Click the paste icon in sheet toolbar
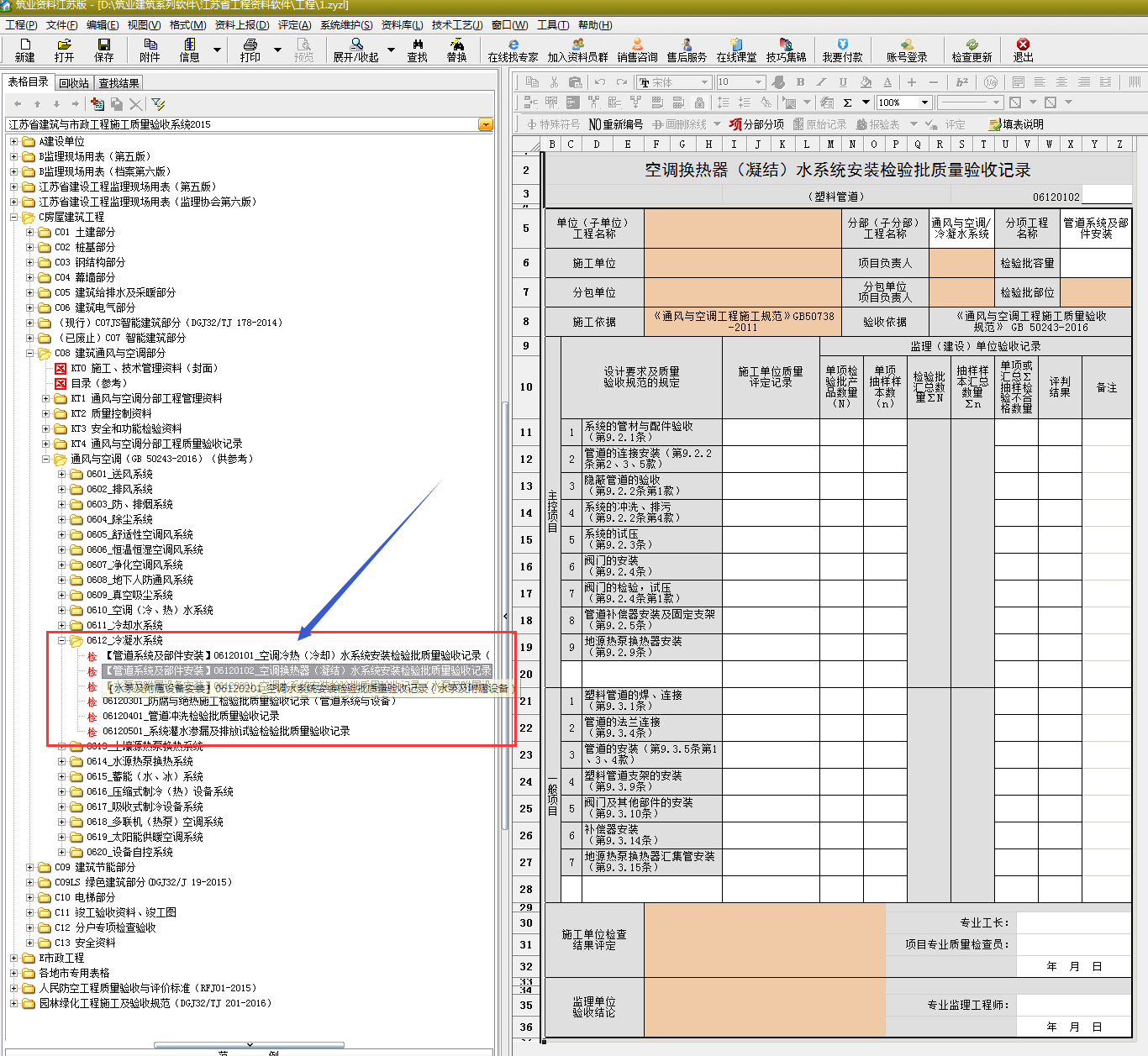The width and height of the screenshot is (1148, 1056). pos(576,81)
